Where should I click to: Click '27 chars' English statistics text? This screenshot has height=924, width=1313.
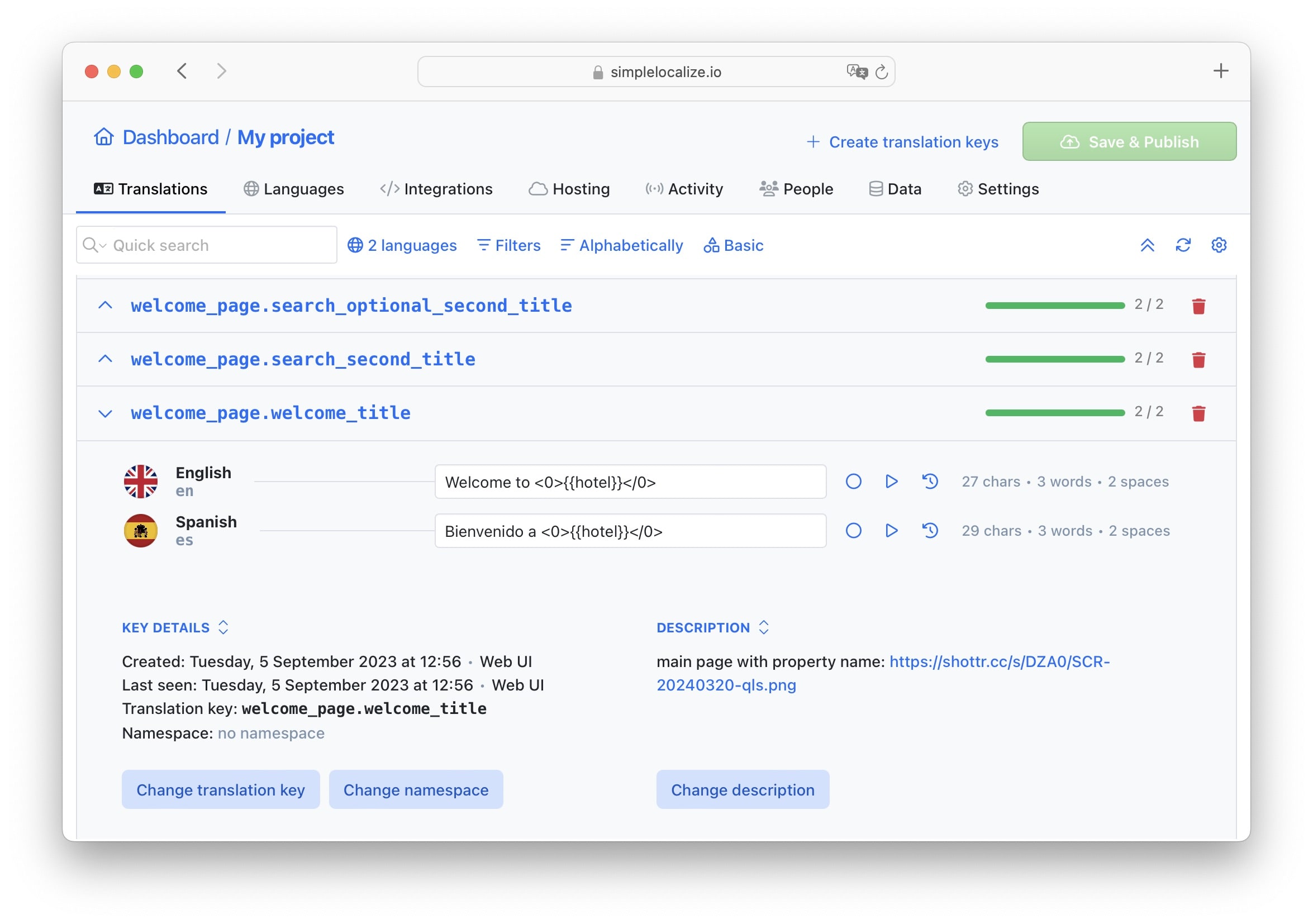tap(991, 482)
